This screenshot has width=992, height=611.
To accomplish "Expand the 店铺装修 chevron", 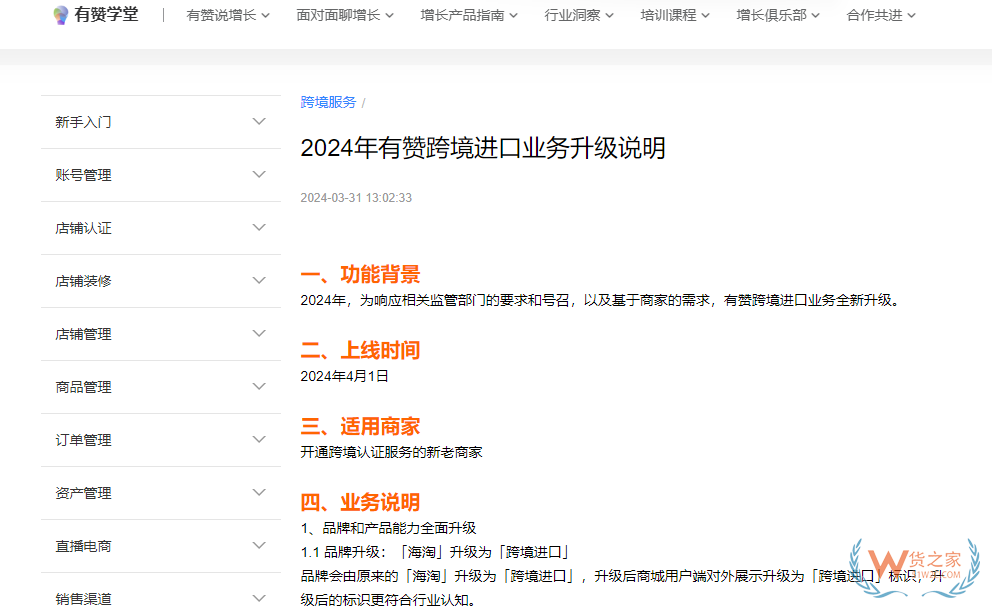I will 259,280.
